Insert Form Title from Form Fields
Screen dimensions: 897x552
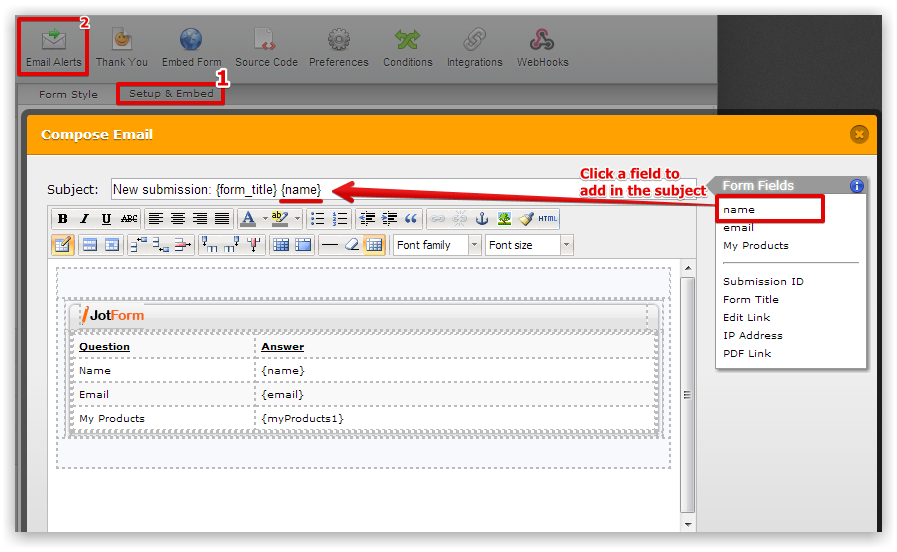[x=751, y=299]
